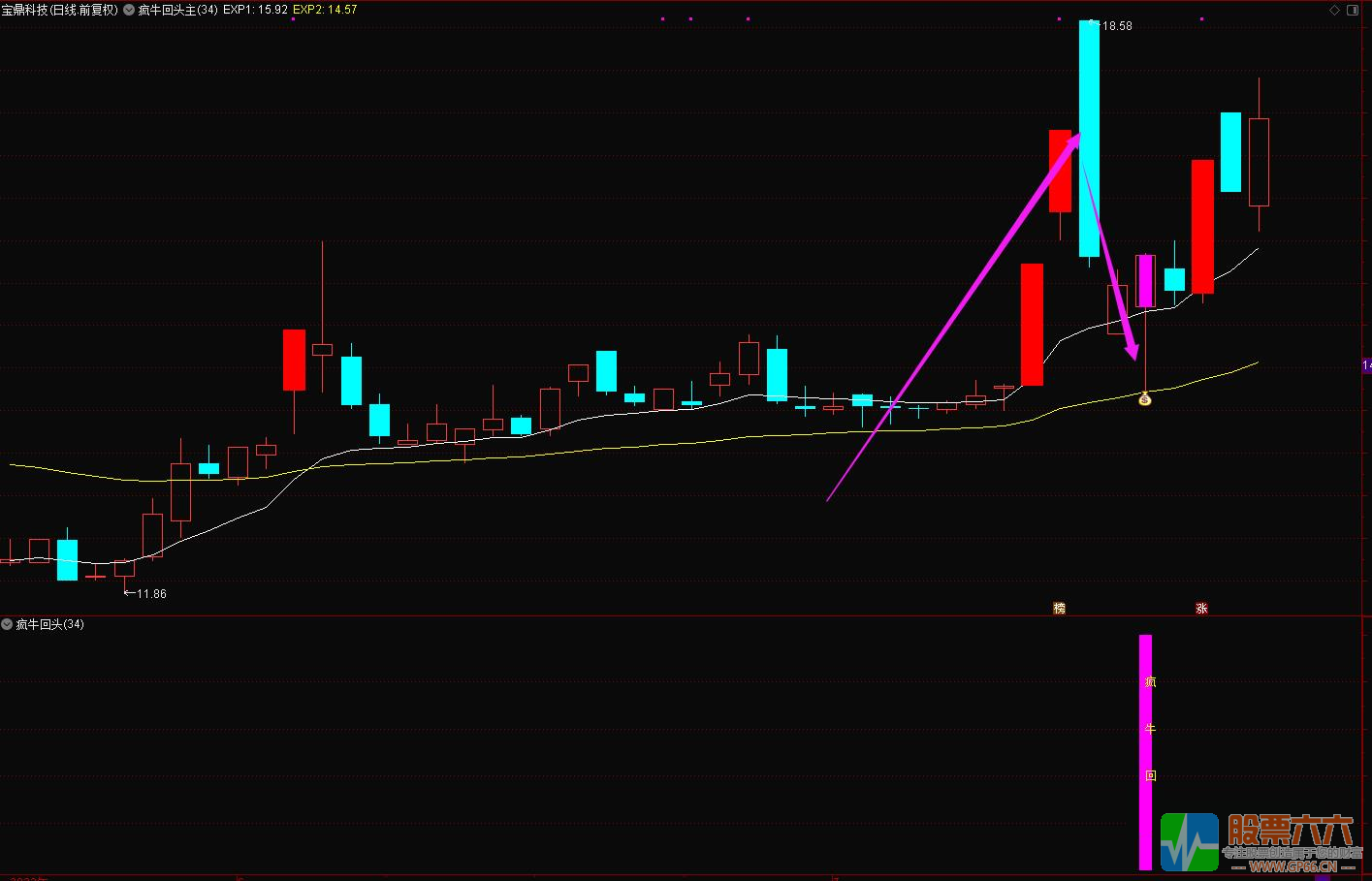
Task: Open dropdown arrow beside 疯牛回头主 indicator
Action: click(129, 10)
